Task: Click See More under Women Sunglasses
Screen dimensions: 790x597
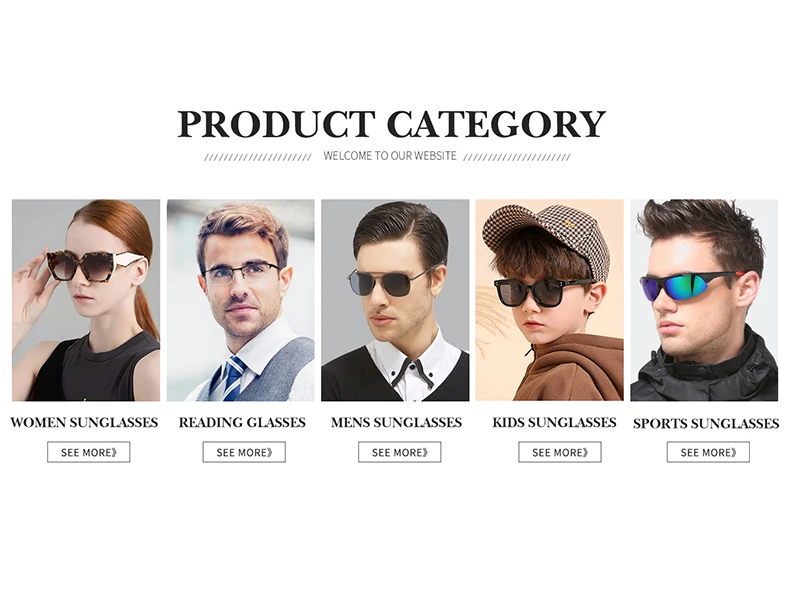Action: tap(89, 452)
